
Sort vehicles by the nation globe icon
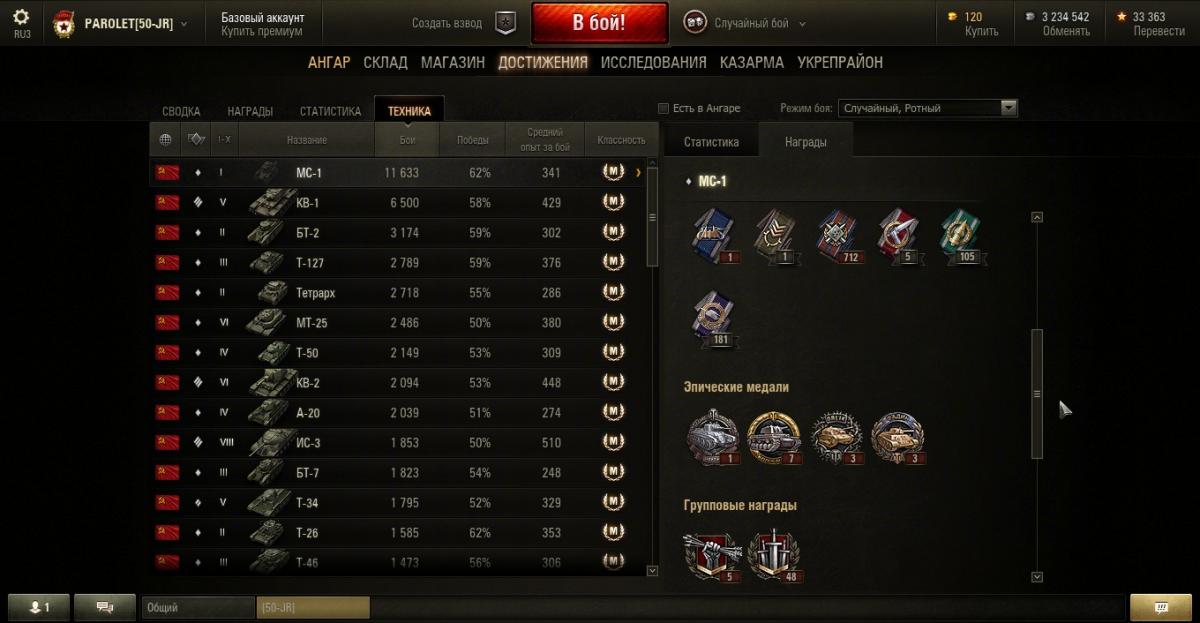coord(165,140)
